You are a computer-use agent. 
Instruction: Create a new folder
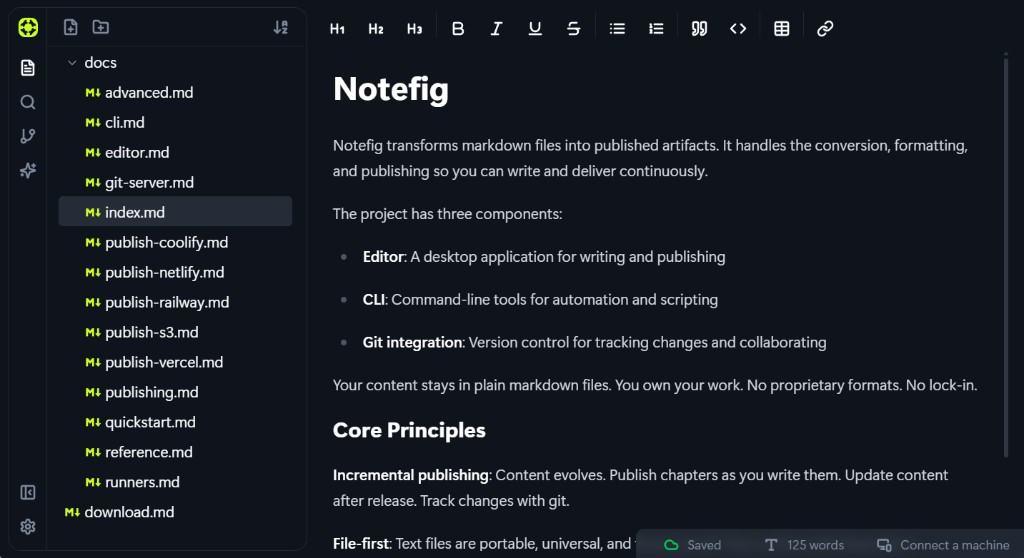(x=101, y=27)
